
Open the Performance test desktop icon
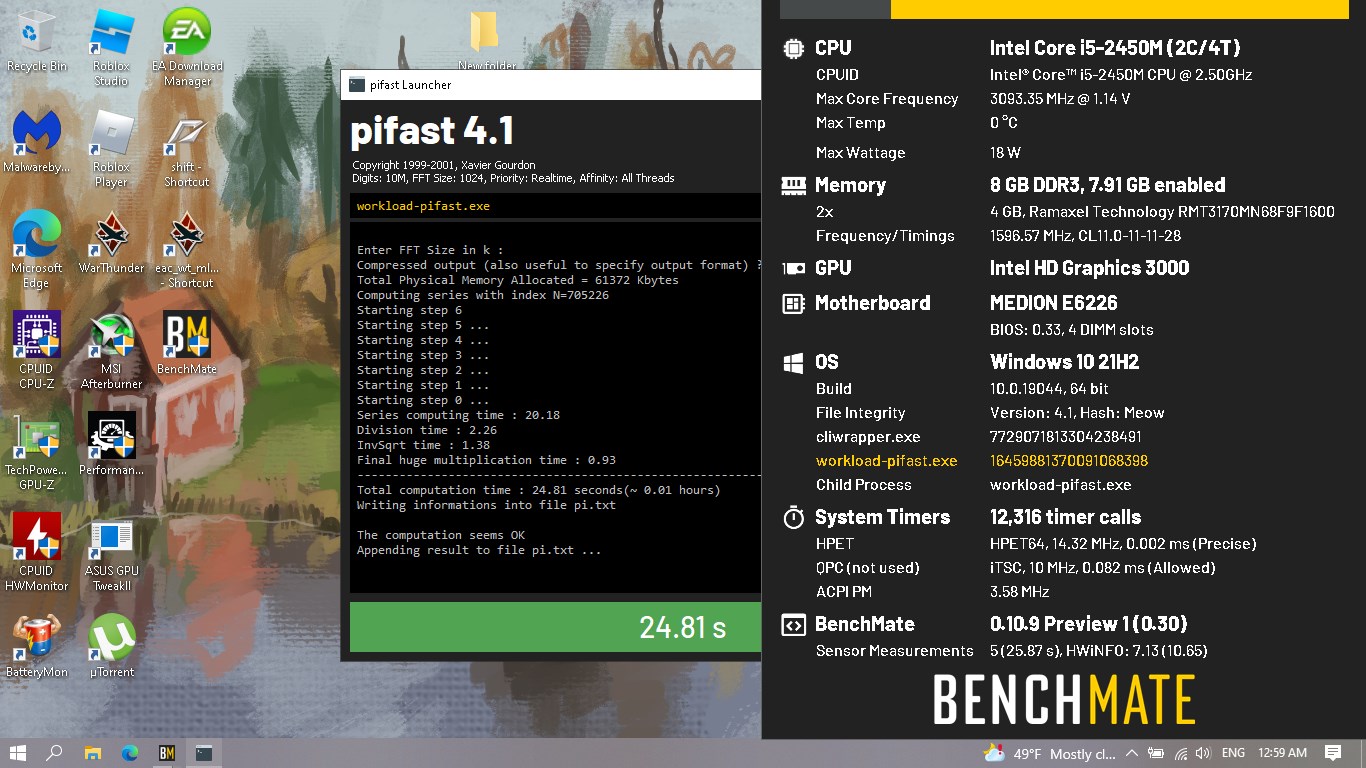[x=111, y=444]
